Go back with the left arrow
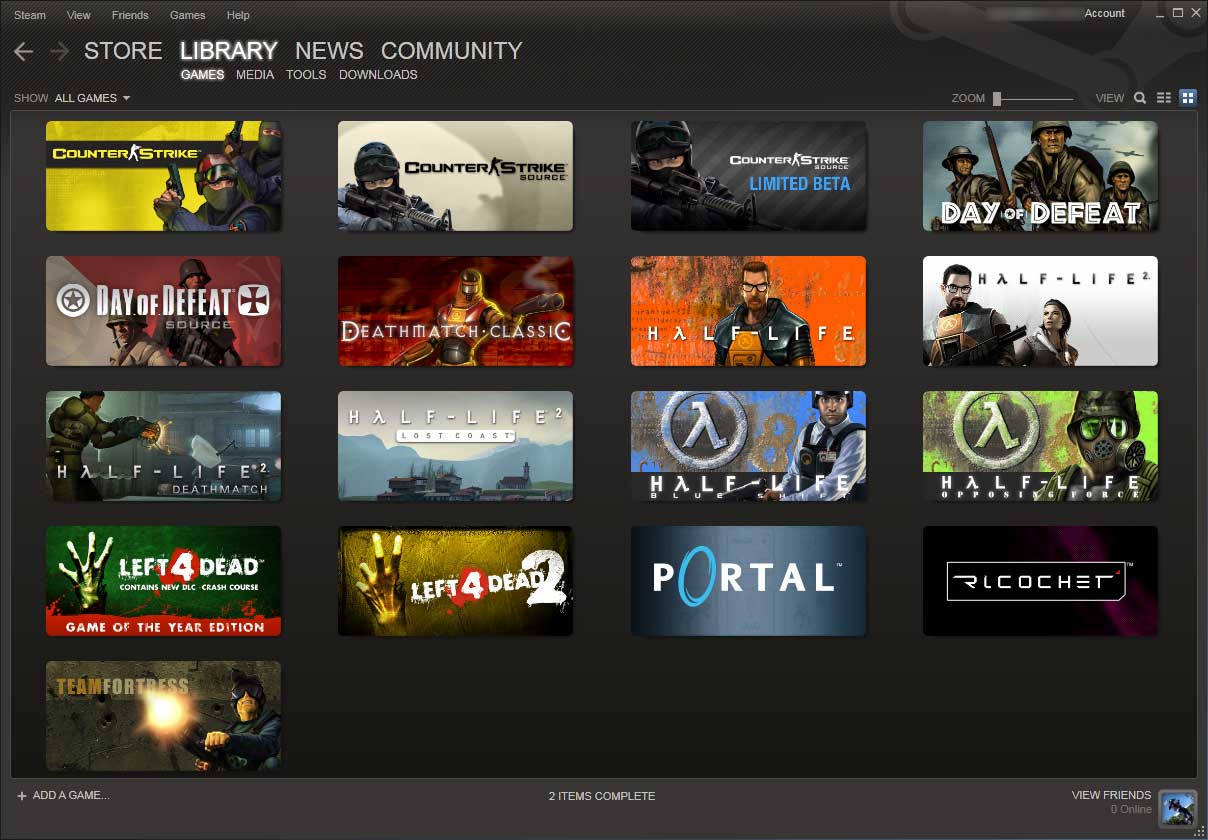 [x=24, y=51]
